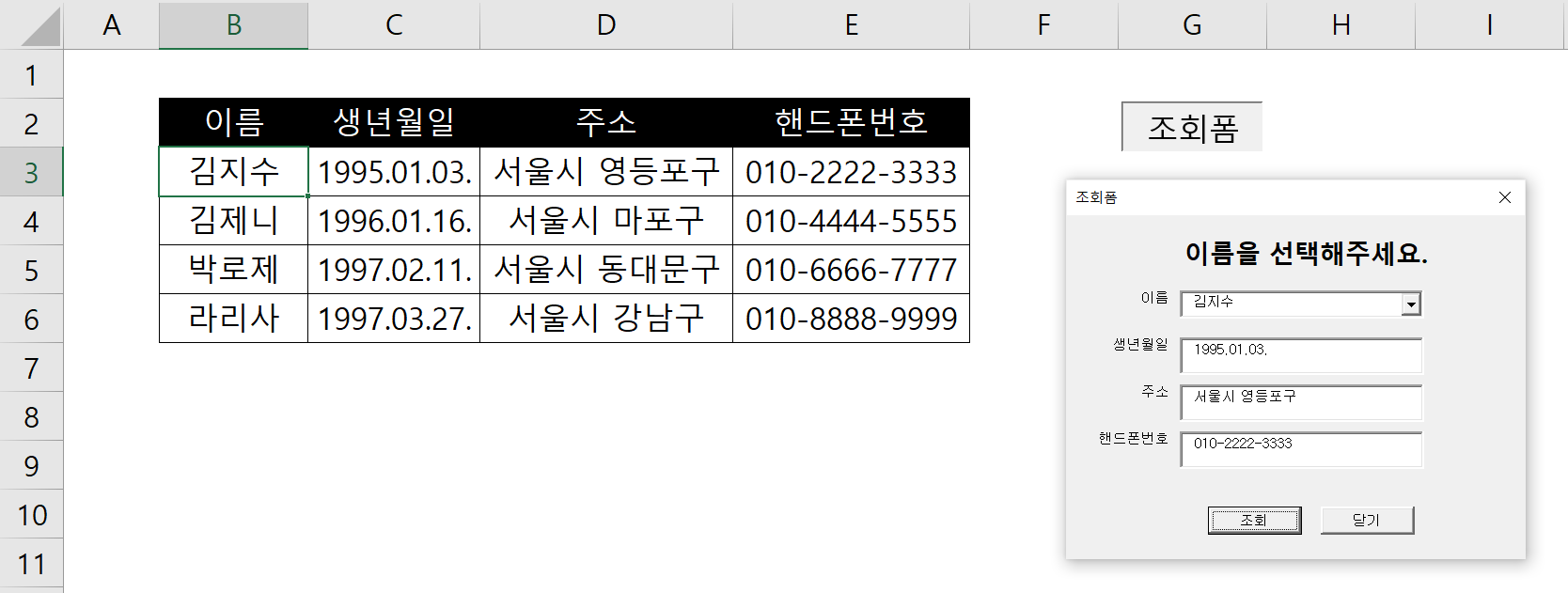
Task: Click the 조회폼 button on the sheet
Action: coord(1192,127)
